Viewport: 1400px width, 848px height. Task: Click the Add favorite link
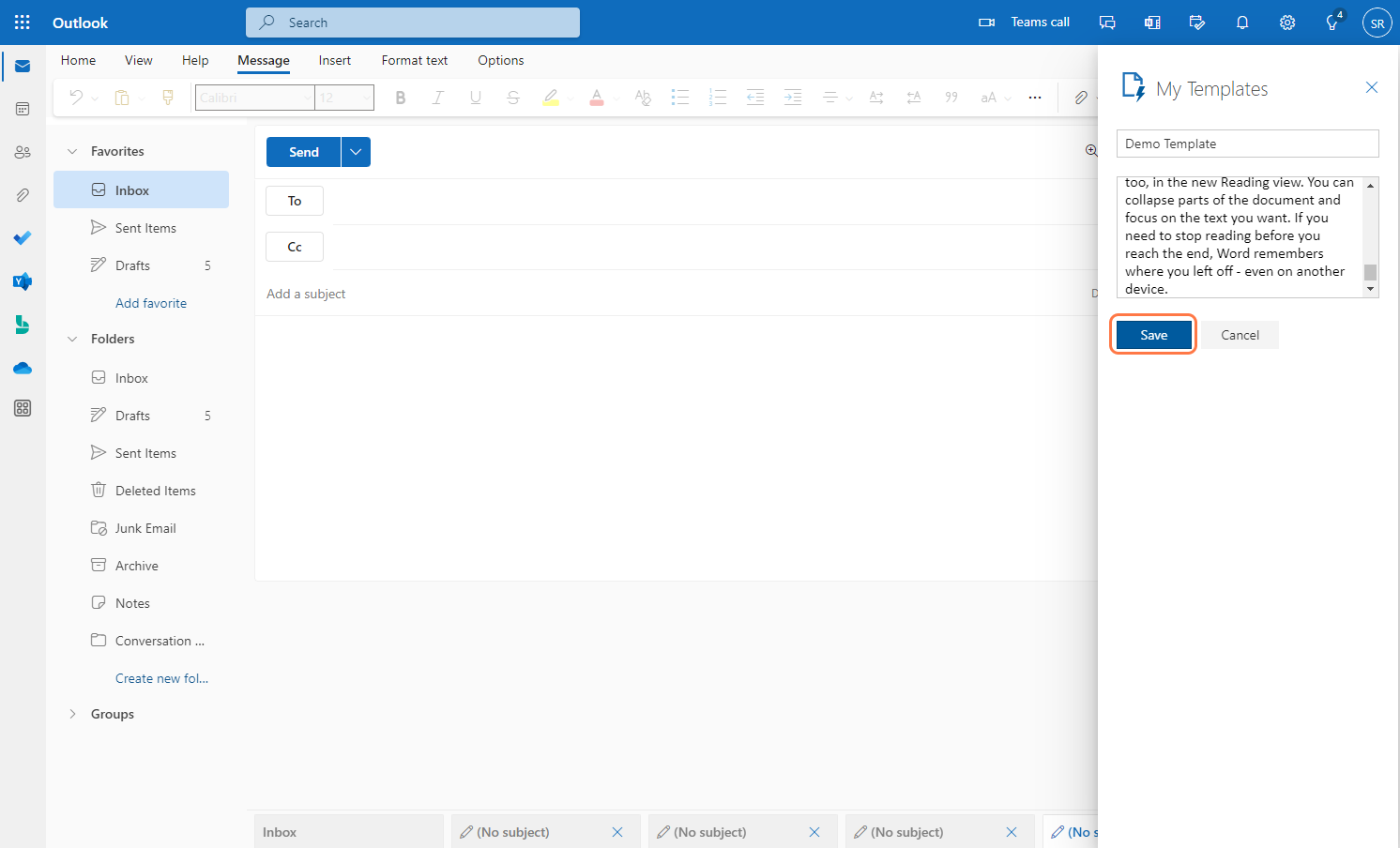pos(151,303)
